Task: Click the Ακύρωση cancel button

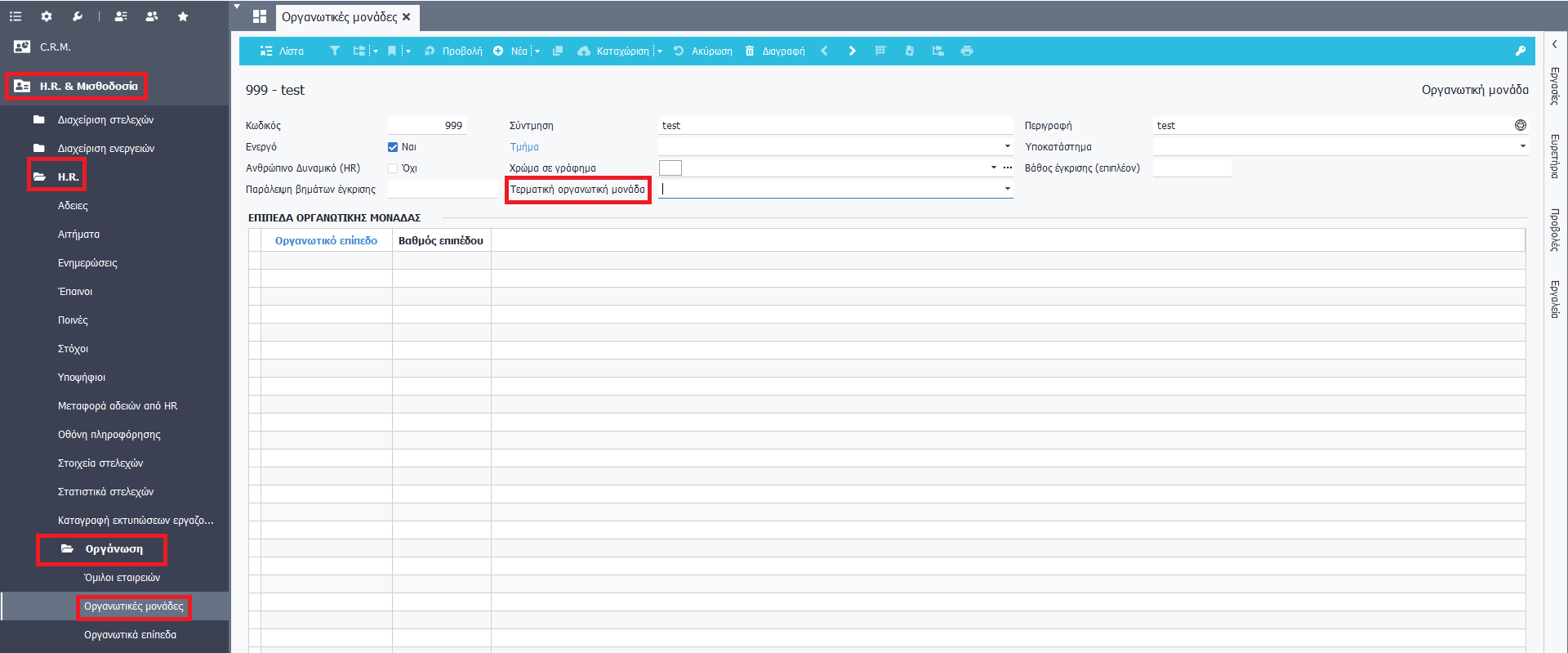Action: coord(703,51)
